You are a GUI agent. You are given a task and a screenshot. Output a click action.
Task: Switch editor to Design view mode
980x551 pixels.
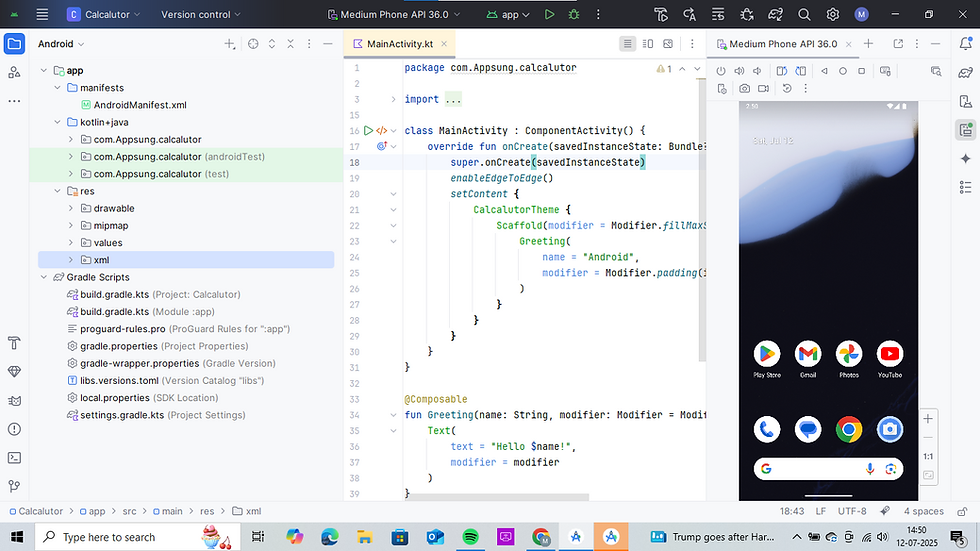tap(668, 44)
